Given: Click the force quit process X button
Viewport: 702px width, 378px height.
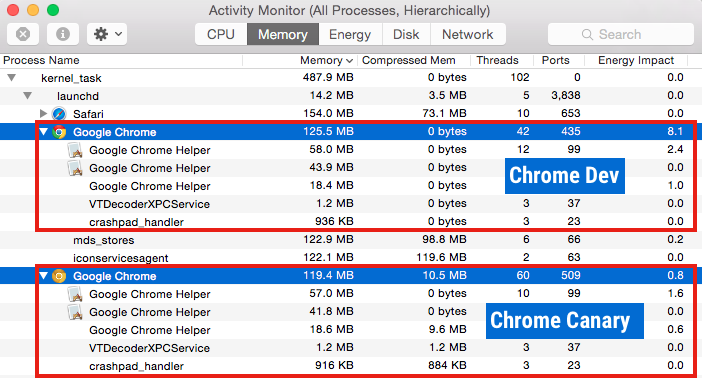Looking at the screenshot, I should [23, 34].
